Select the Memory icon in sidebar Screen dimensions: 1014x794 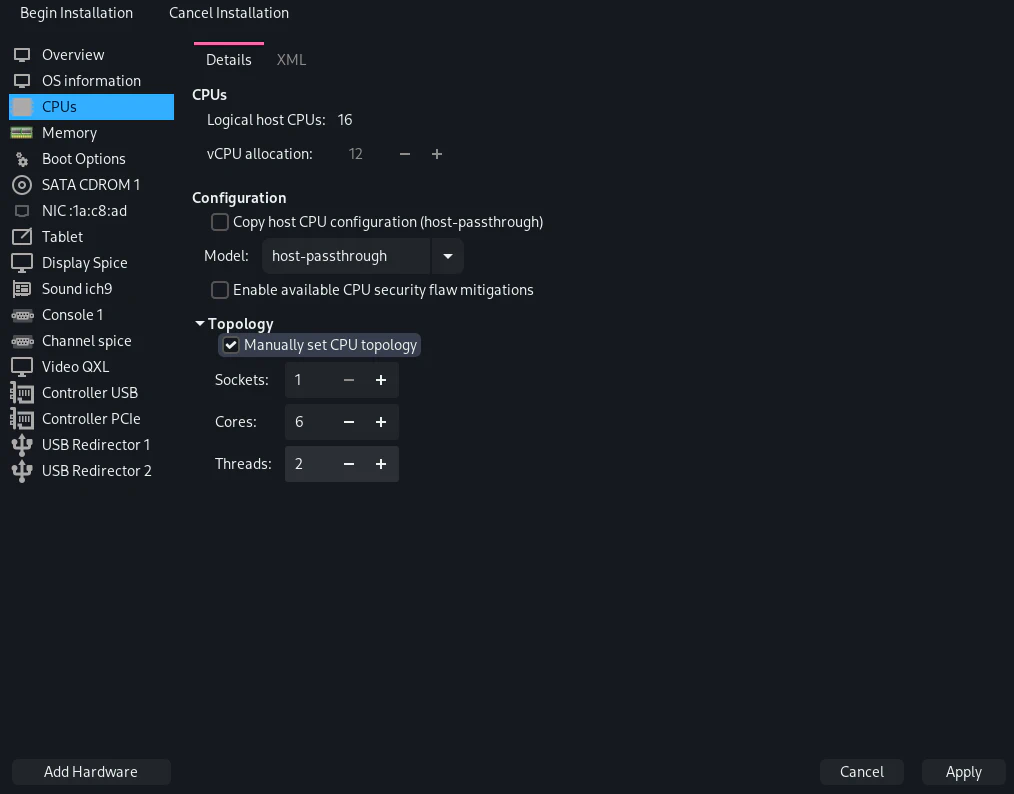(22, 133)
